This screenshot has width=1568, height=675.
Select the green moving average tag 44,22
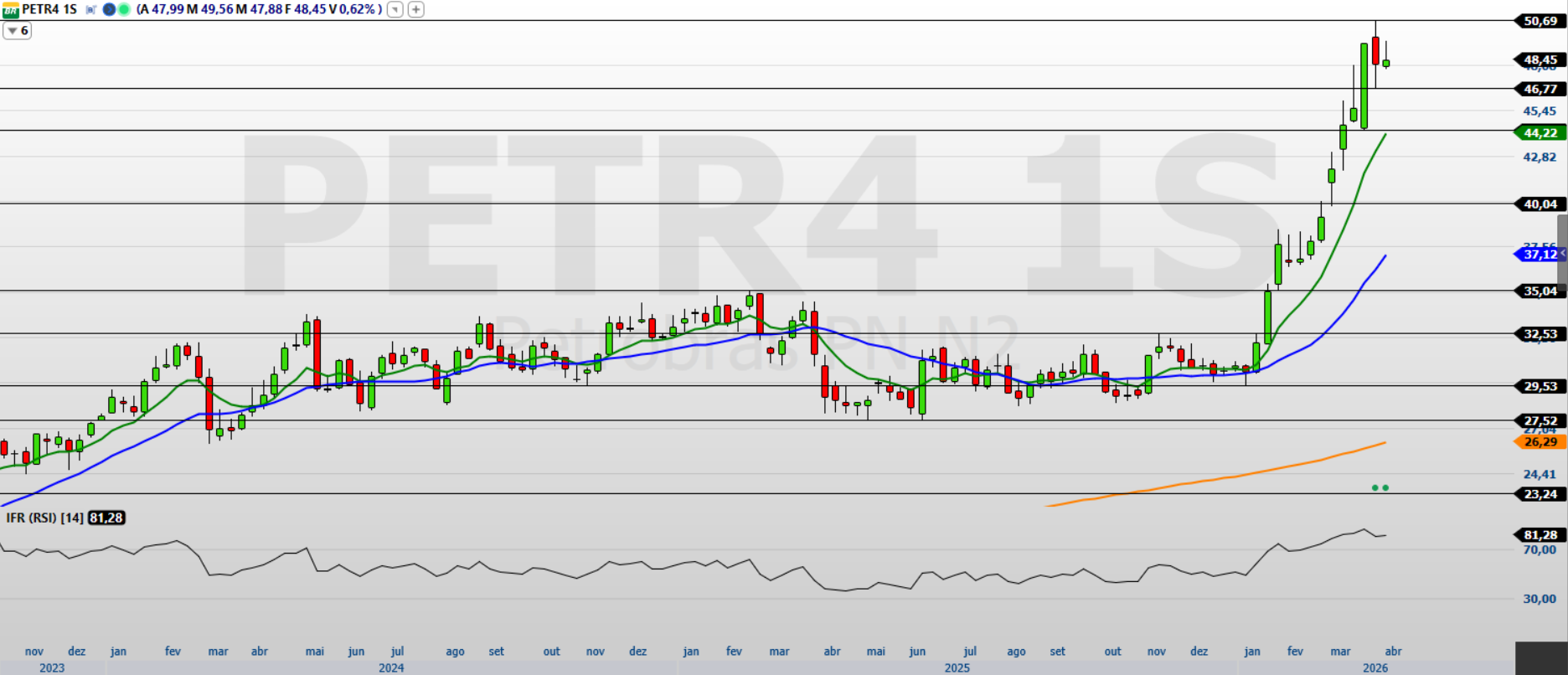pyautogui.click(x=1540, y=132)
